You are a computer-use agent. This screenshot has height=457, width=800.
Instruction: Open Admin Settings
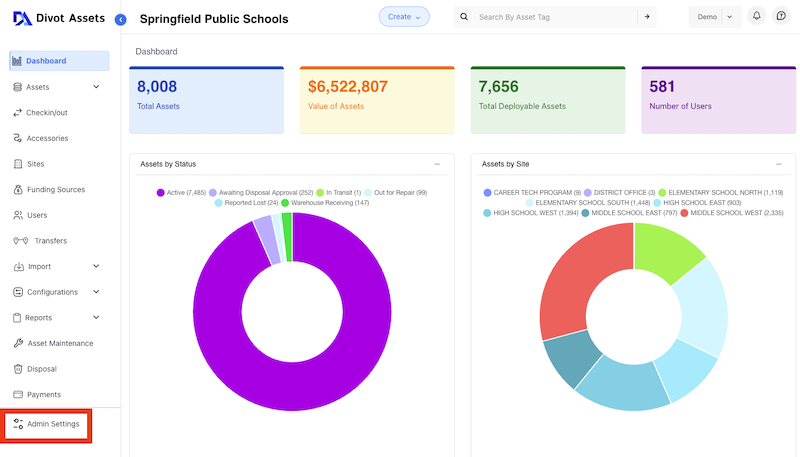(x=53, y=424)
